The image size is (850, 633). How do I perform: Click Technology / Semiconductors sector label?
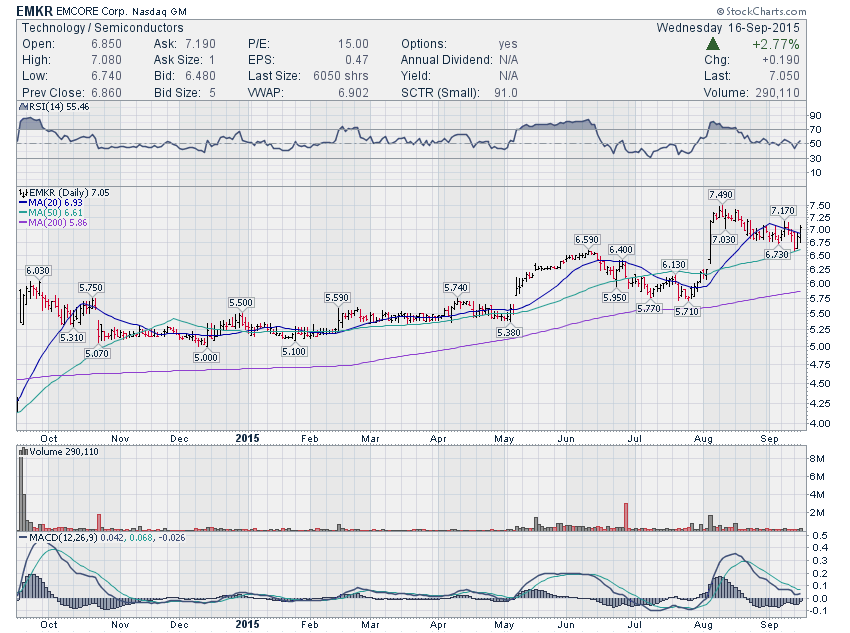(102, 28)
